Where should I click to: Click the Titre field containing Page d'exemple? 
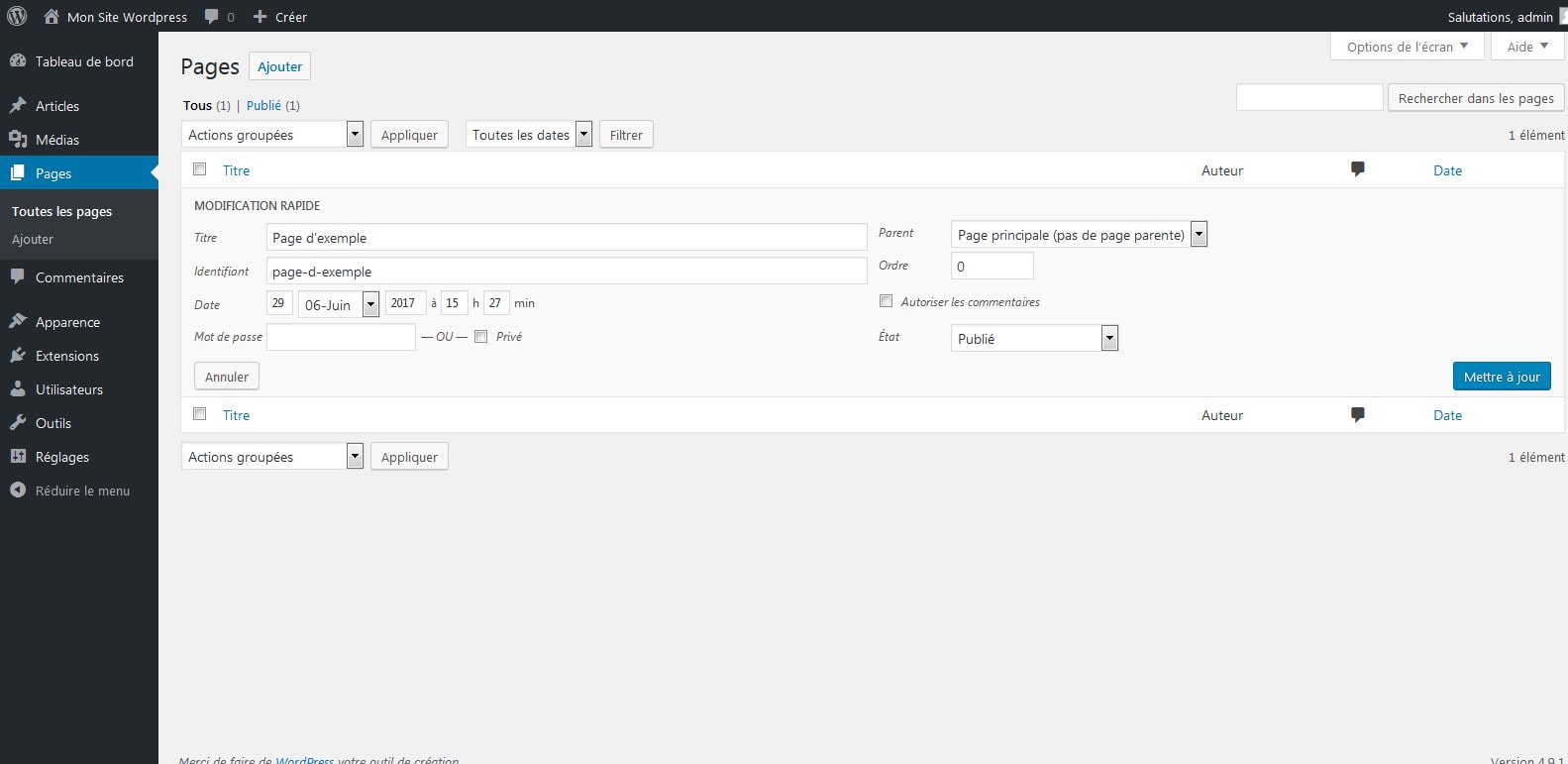pyautogui.click(x=567, y=237)
